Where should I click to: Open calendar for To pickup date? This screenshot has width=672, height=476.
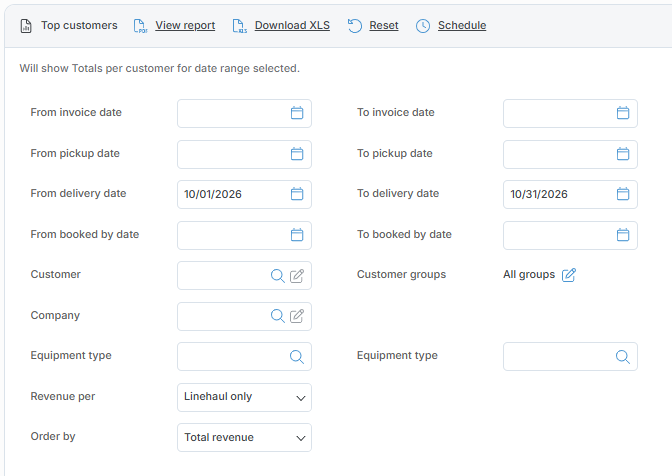pos(623,154)
